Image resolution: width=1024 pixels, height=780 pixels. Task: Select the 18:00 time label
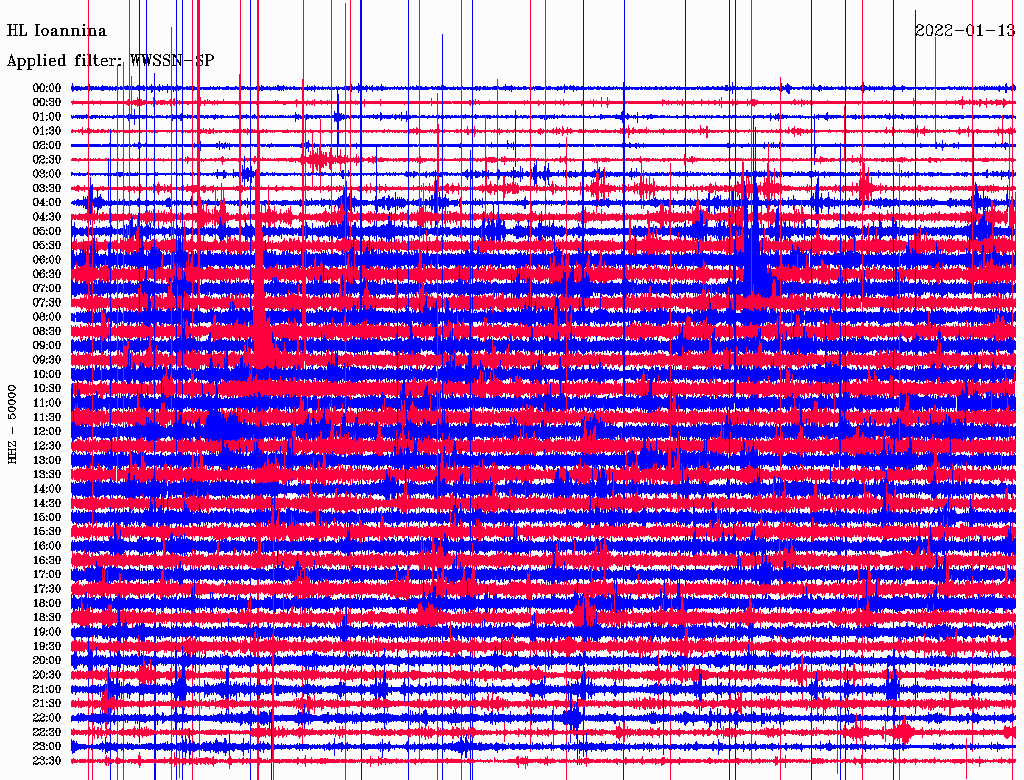47,604
